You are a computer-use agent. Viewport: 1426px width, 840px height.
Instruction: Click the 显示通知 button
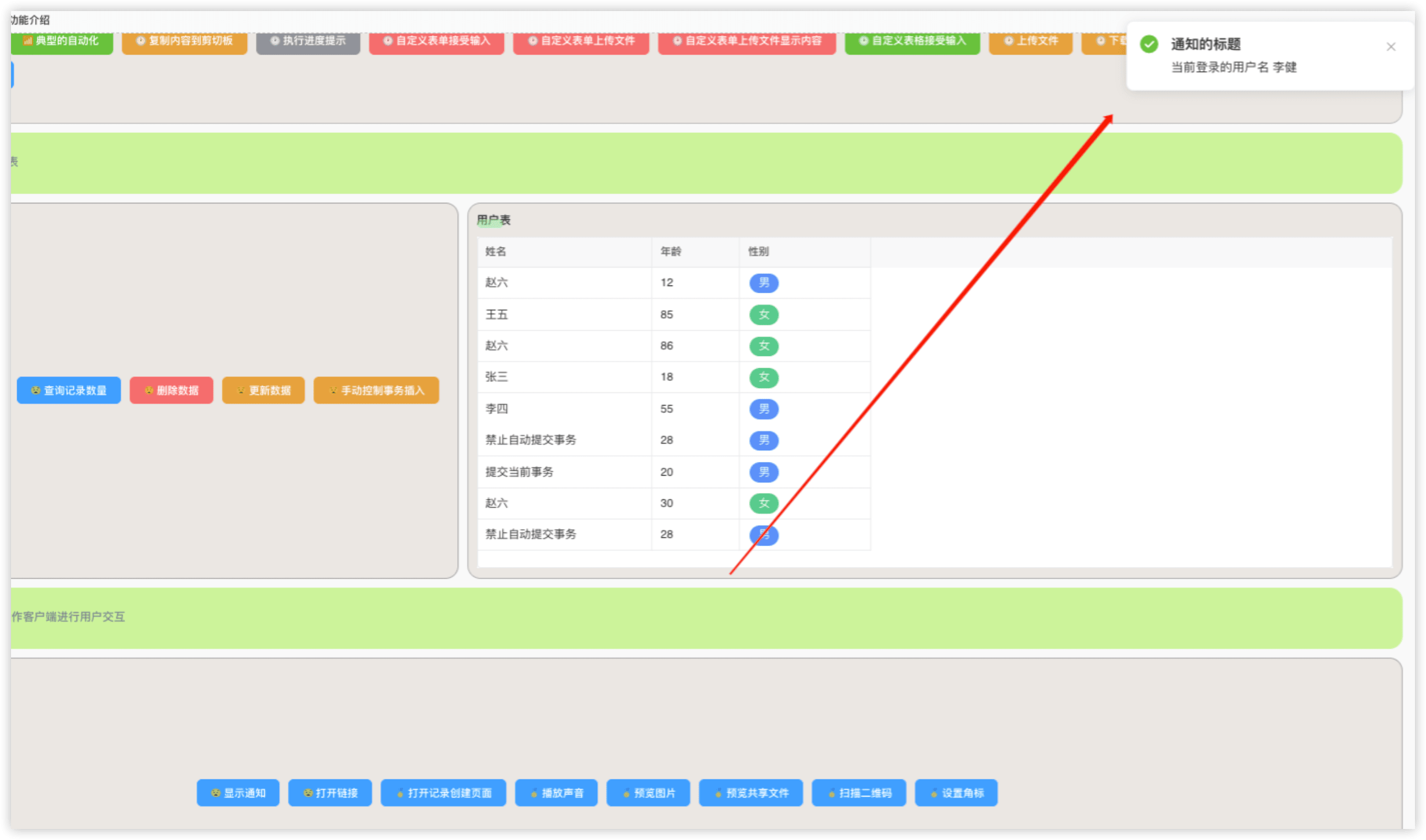(x=238, y=793)
